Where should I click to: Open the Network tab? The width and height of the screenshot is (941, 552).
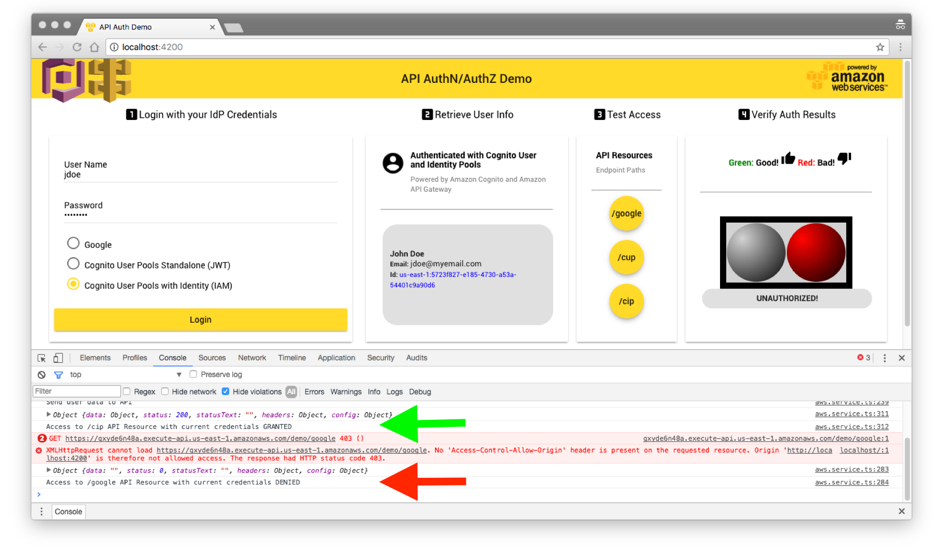pyautogui.click(x=252, y=358)
